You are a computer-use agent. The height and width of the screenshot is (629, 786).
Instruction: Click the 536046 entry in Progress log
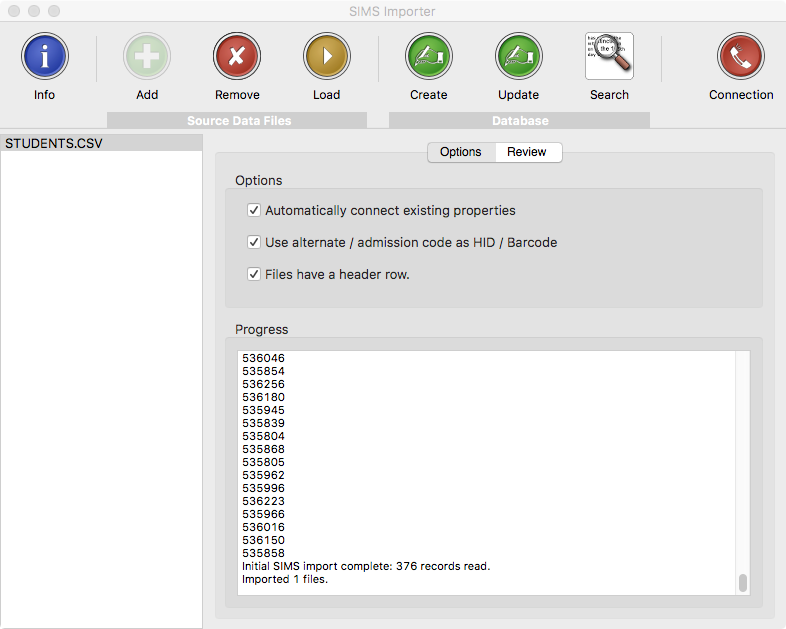[263, 358]
